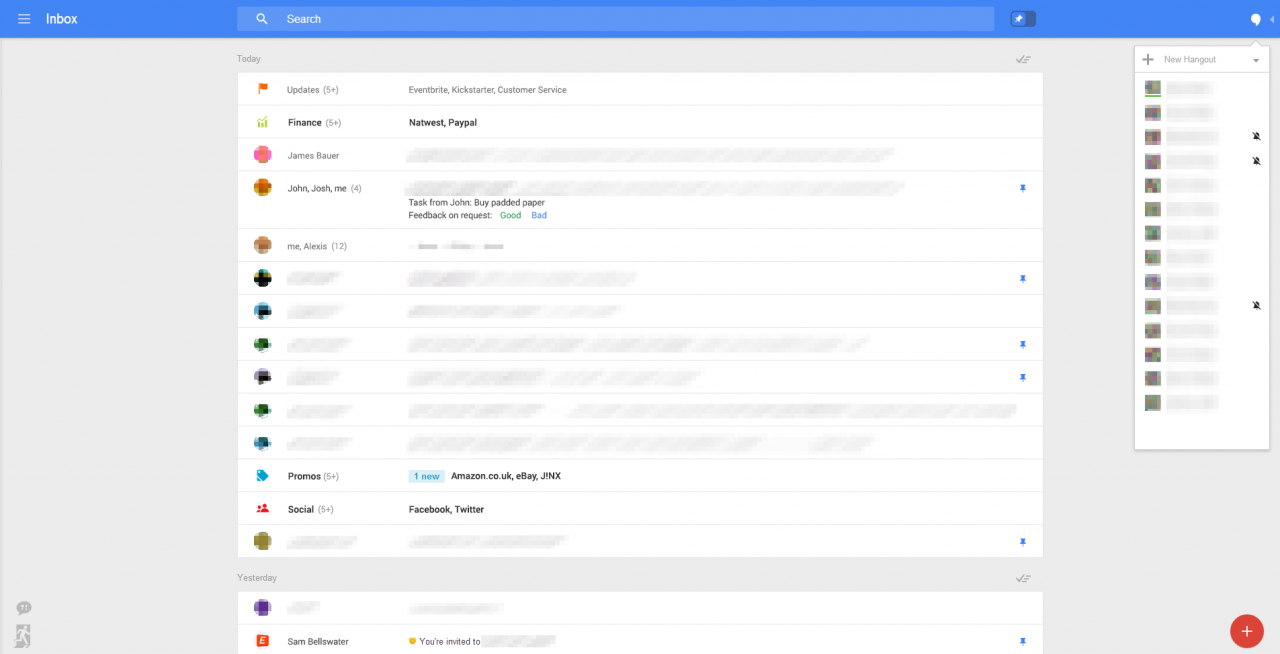Click the Promos tag icon
Screen dimensions: 1280x654
click(x=262, y=476)
